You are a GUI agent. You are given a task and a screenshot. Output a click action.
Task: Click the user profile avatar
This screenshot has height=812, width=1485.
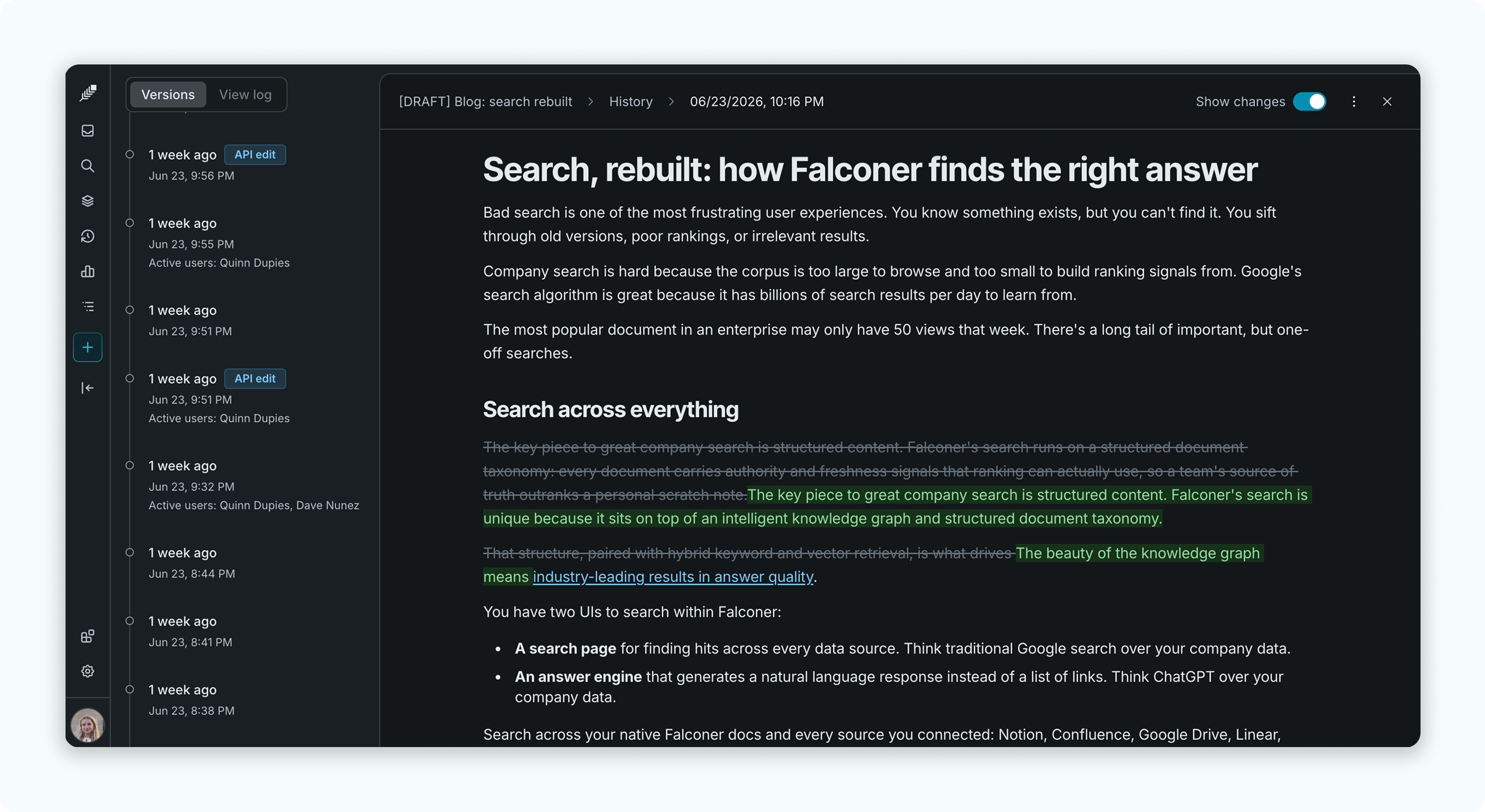point(88,725)
